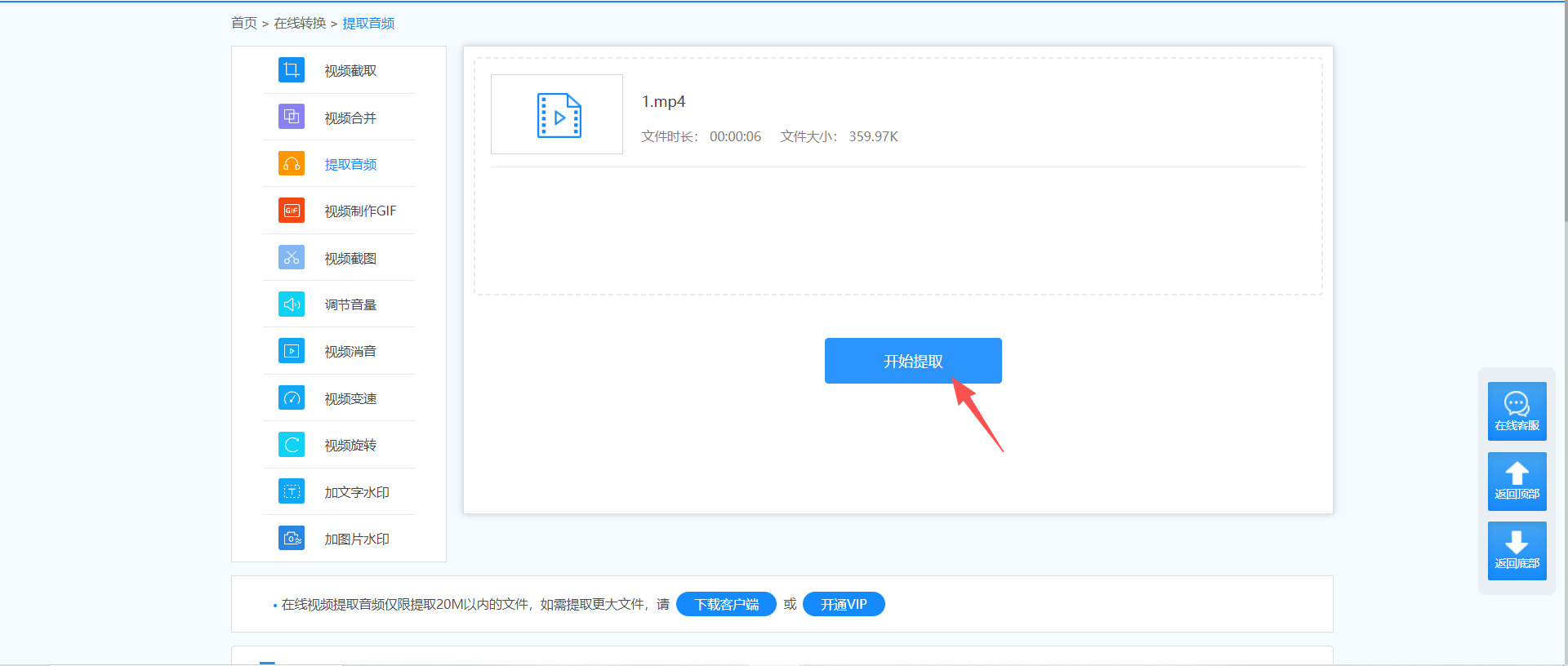
Task: Click the return to top arrow (返回顶部)
Action: [1517, 482]
